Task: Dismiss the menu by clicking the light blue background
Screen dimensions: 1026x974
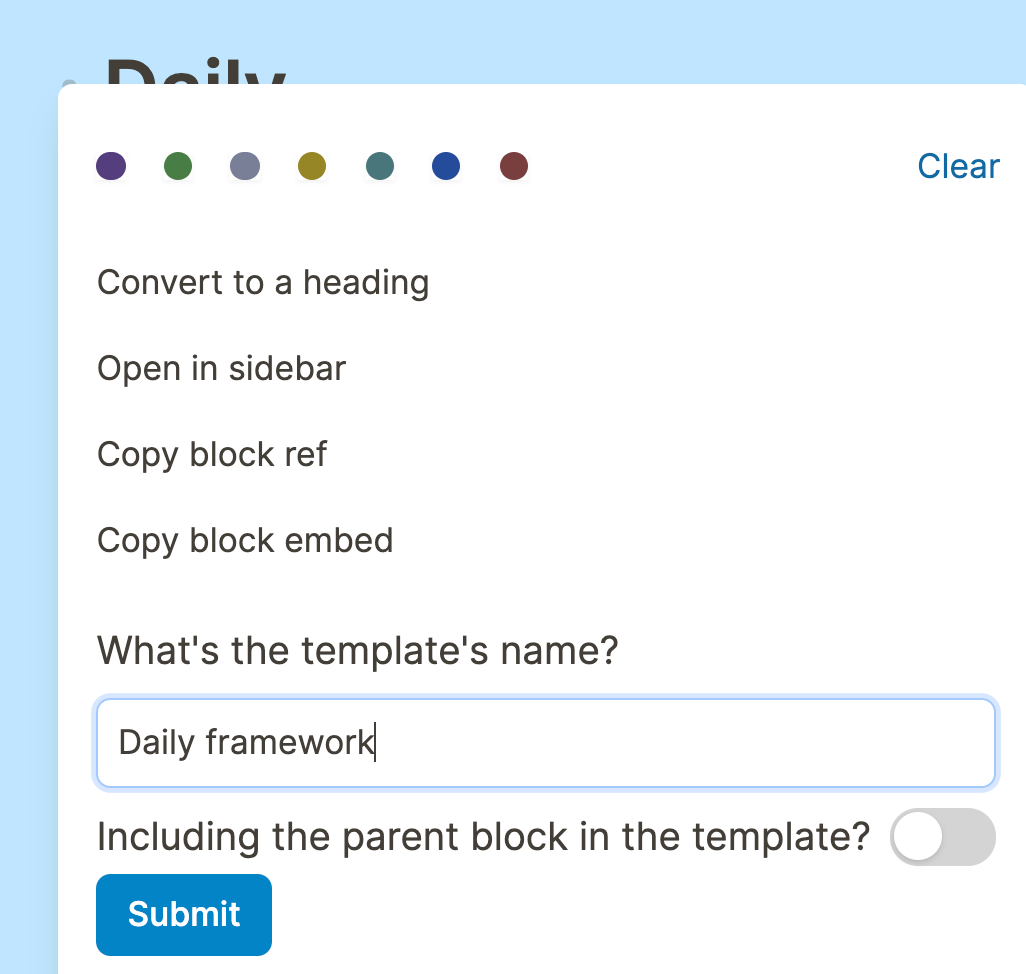Action: pyautogui.click(x=26, y=458)
